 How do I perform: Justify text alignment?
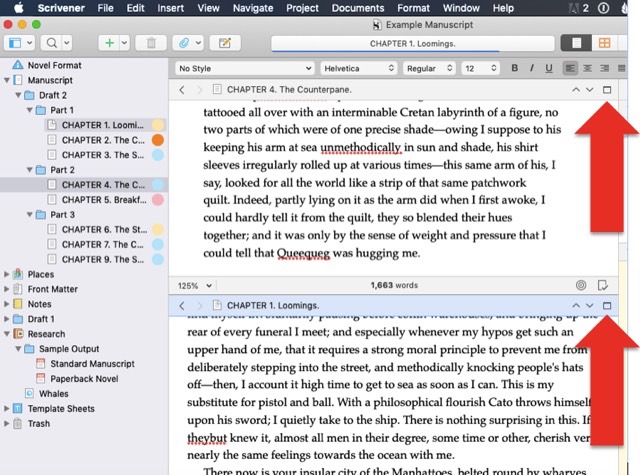tap(621, 68)
